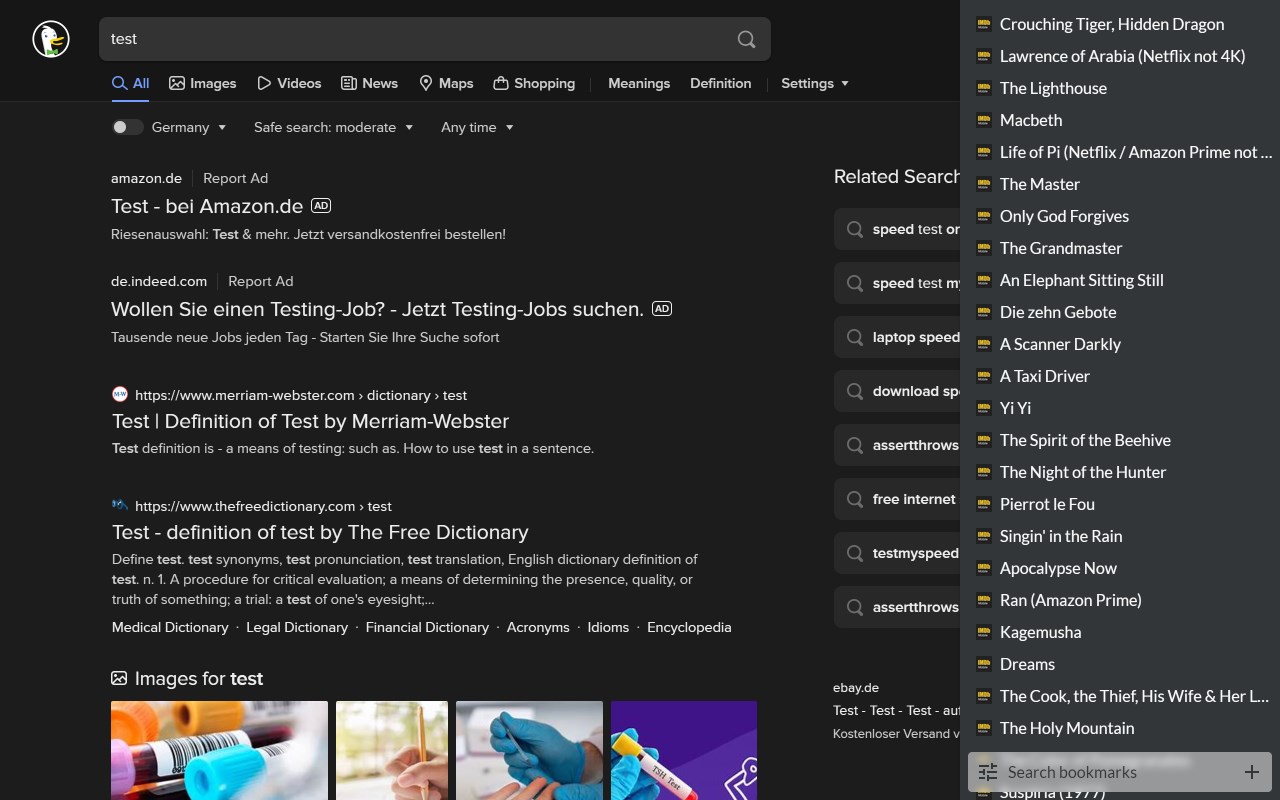Click magnifier icon beside laptop speed suggestion

(855, 337)
